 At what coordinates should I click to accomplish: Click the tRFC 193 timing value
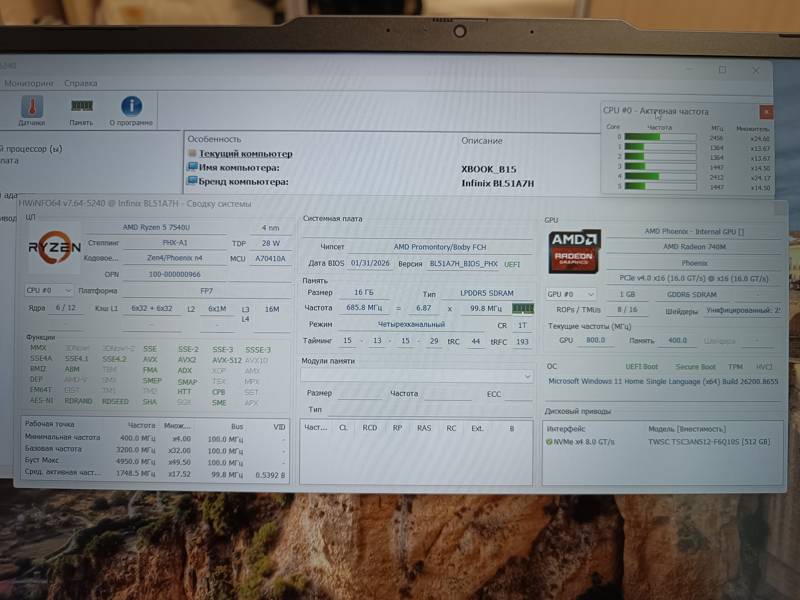click(522, 342)
